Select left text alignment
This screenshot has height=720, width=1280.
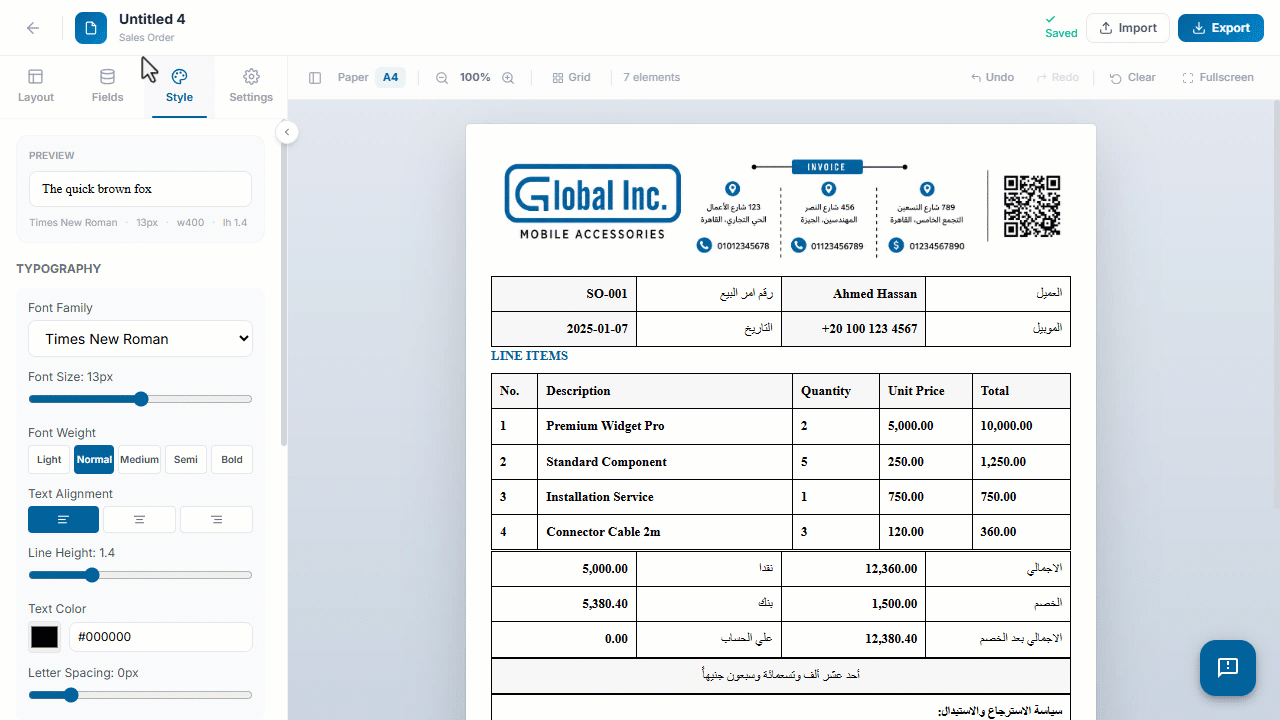(x=63, y=520)
